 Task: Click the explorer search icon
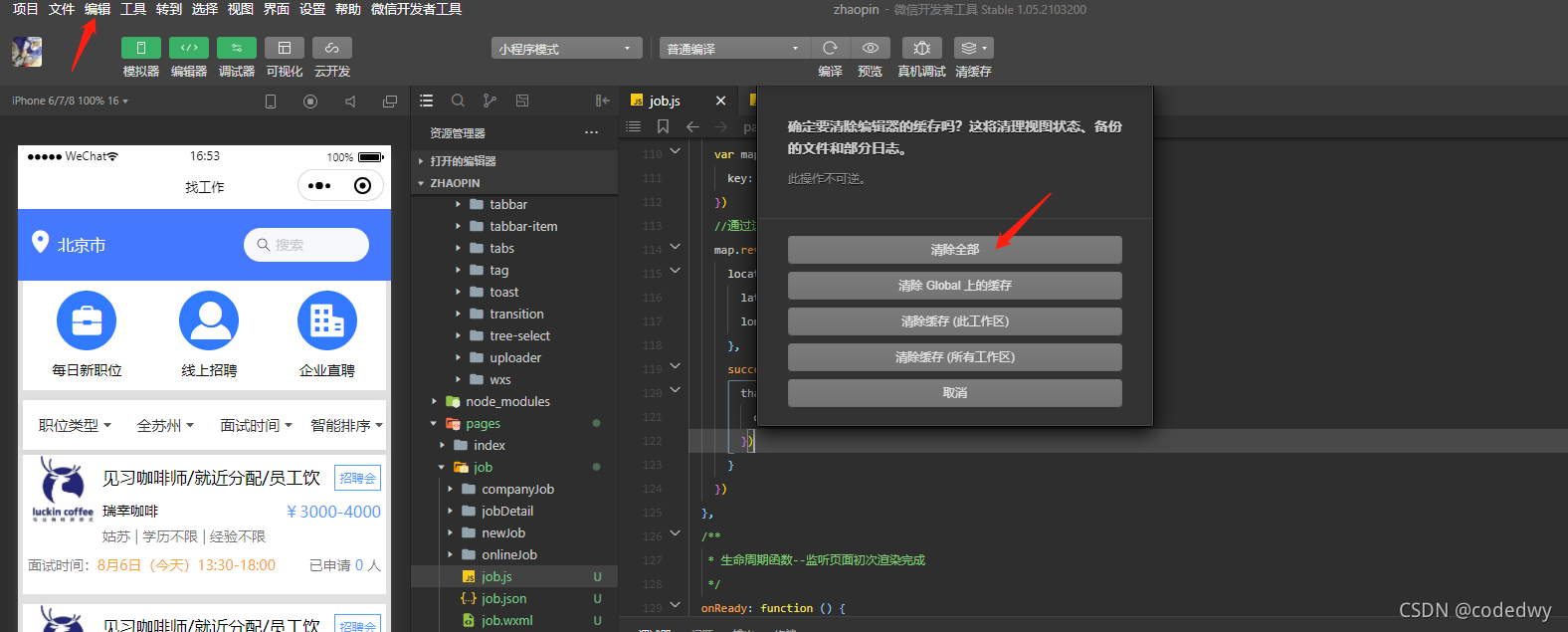458,101
